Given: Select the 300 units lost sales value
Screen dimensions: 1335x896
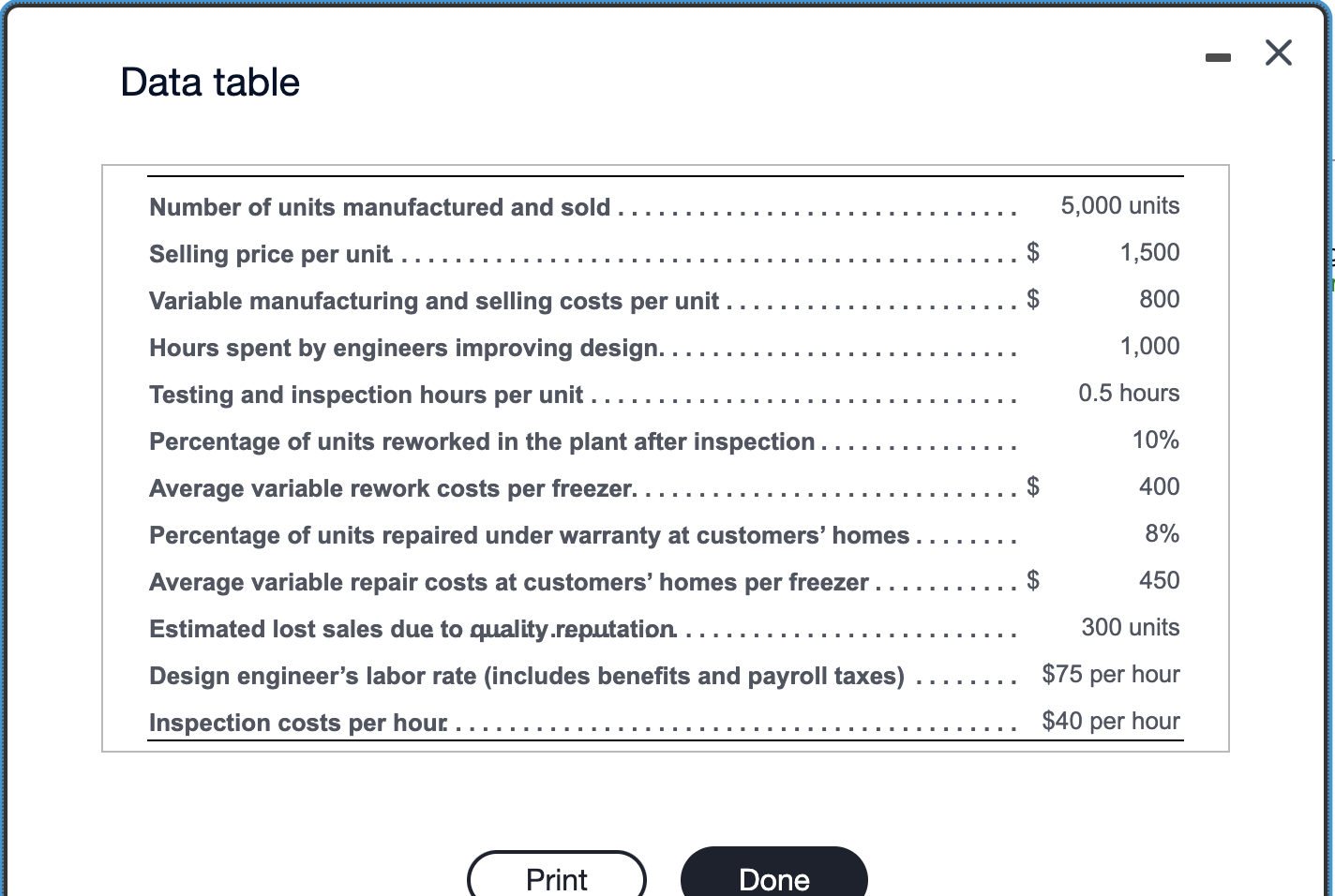Looking at the screenshot, I should [x=1130, y=627].
